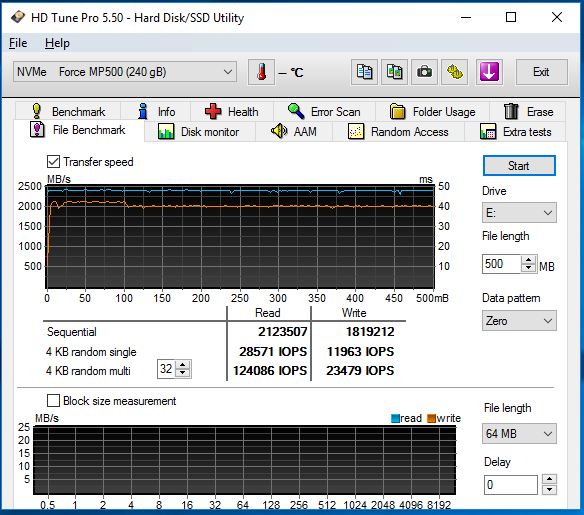This screenshot has width=584, height=515.
Task: Increase the 4 KB random multi stepper
Action: coord(182,365)
